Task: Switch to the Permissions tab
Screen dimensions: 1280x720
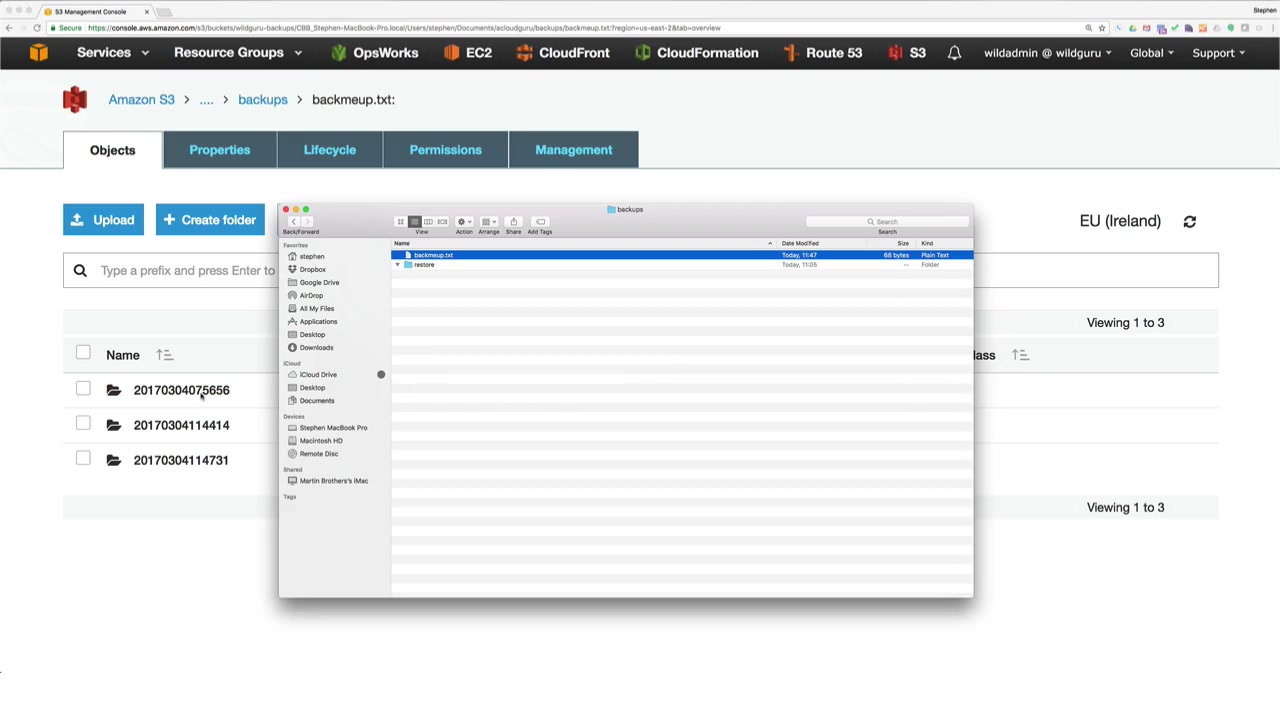Action: (x=446, y=150)
